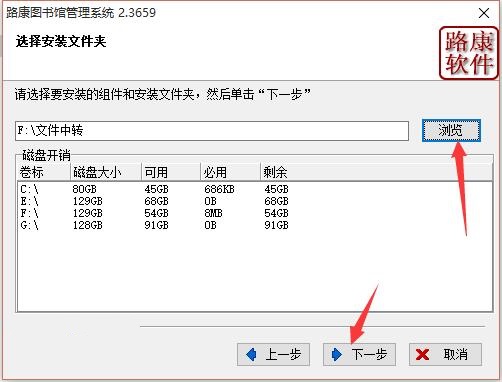
Task: Click the 路康软件 logo
Action: [469, 53]
